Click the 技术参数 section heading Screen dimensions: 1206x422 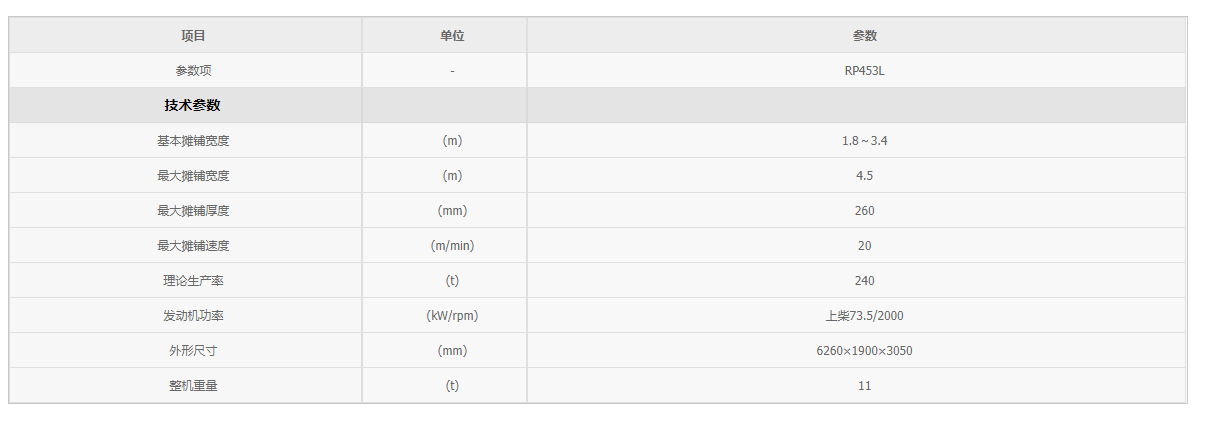click(x=193, y=105)
